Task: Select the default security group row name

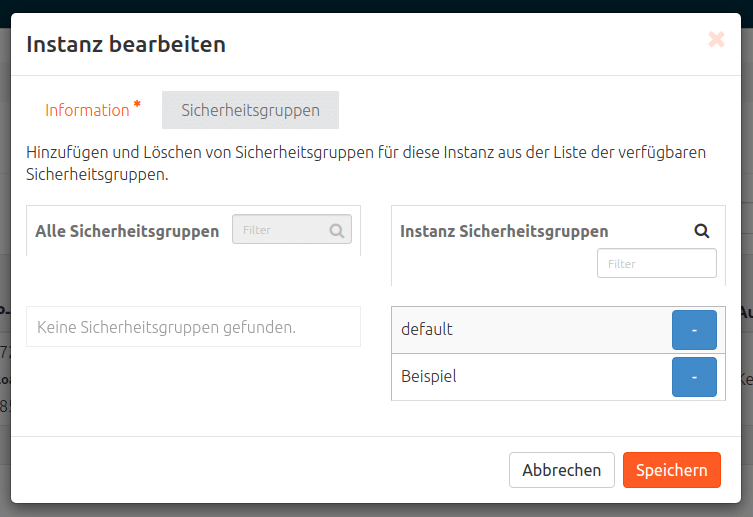Action: coord(427,329)
